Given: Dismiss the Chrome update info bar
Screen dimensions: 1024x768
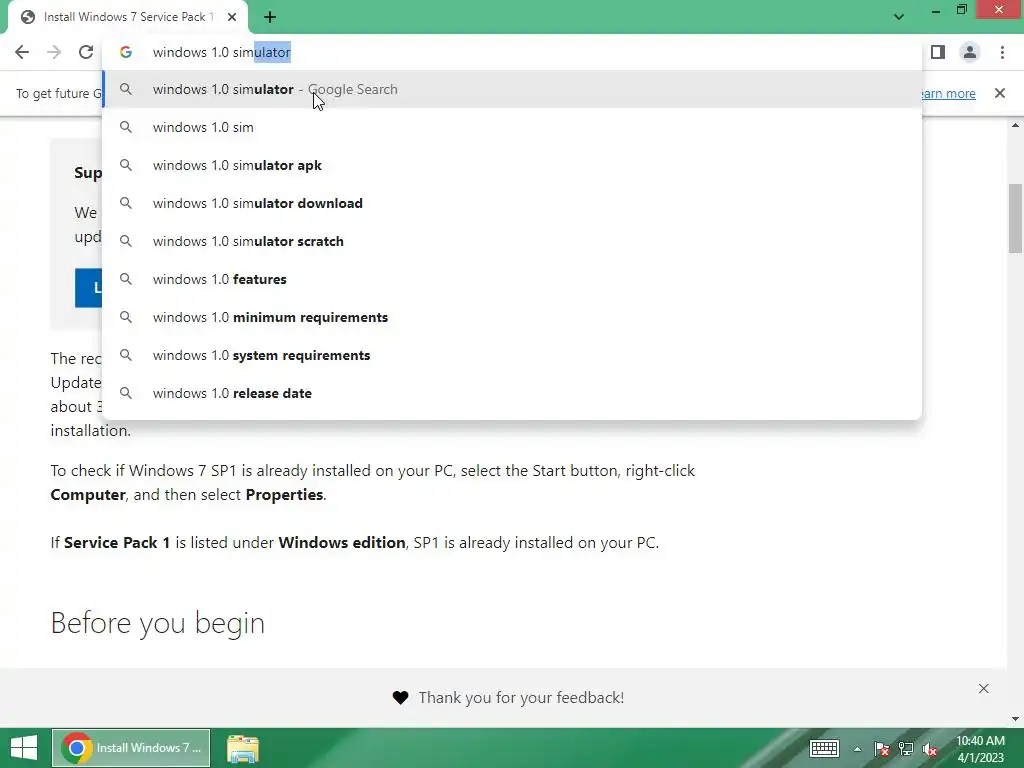Looking at the screenshot, I should (x=999, y=93).
